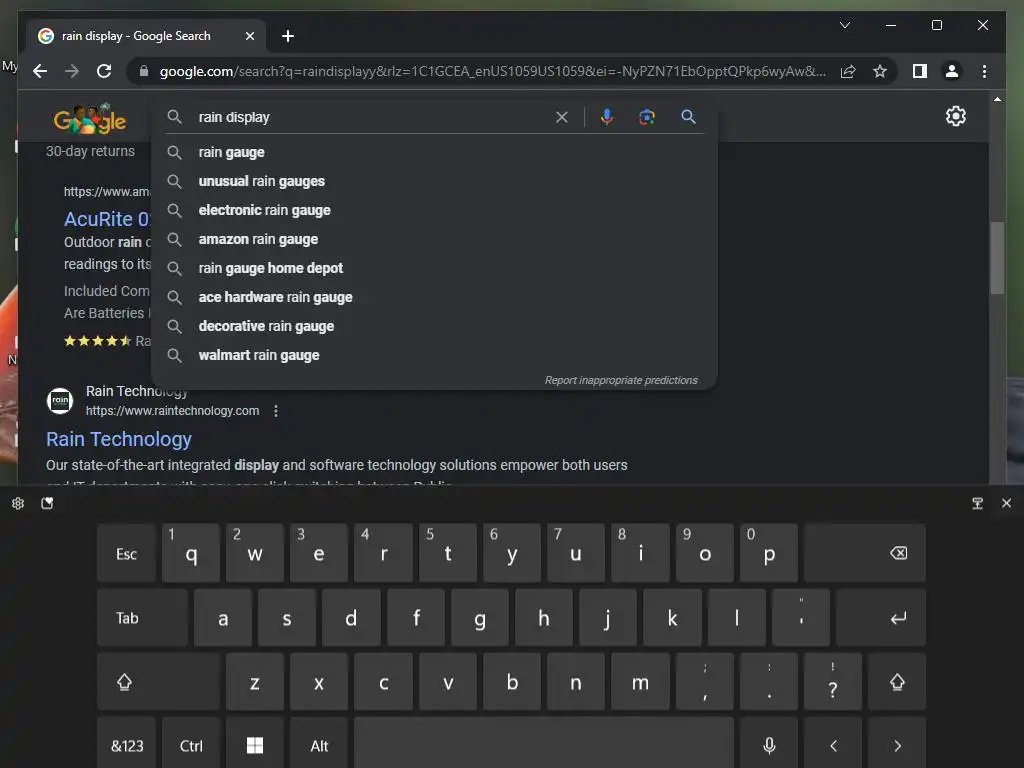
Task: Click the Google doodle logo
Action: point(89,119)
